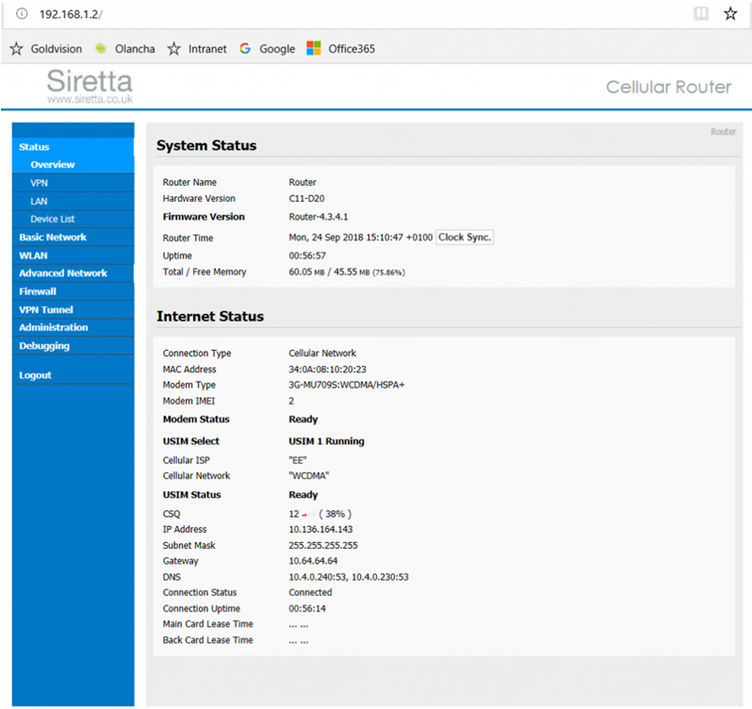Open the Overview status page
752x709 pixels.
point(73,165)
